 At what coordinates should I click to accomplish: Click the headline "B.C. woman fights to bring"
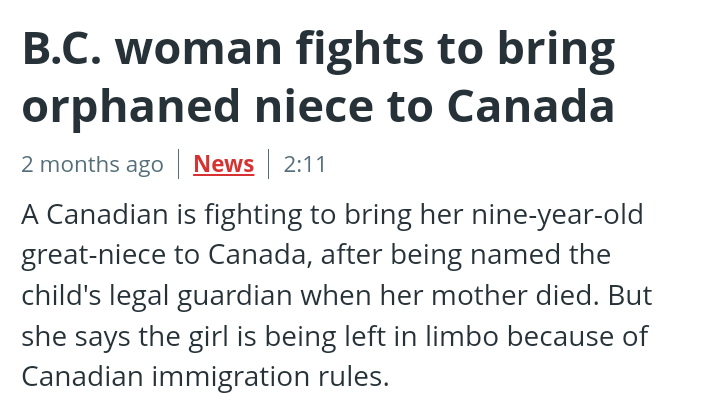click(x=318, y=49)
